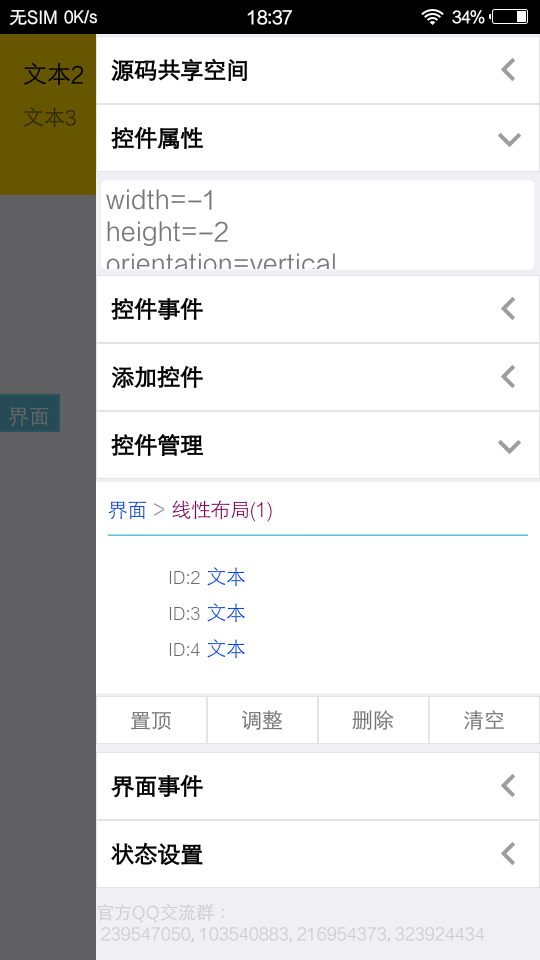Tap 文本2 in the yellow preview area
Viewport: 540px width, 960px height.
click(x=54, y=75)
